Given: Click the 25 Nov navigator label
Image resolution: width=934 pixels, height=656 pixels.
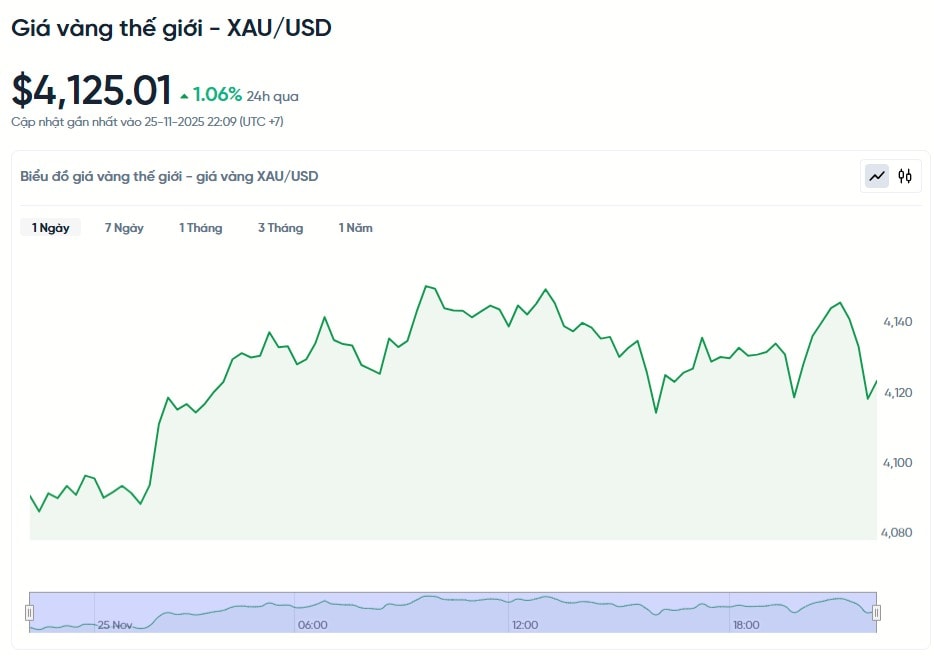Looking at the screenshot, I should 115,625.
